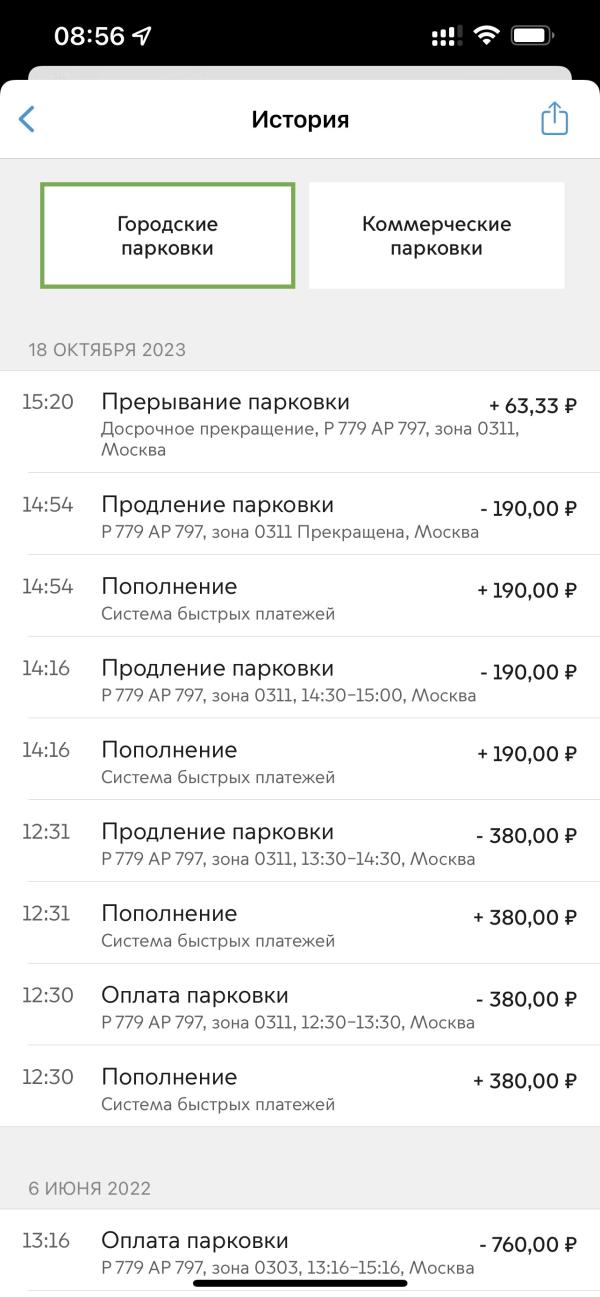Viewport: 600px width, 1297px height.
Task: Open the 6 июня Оплата парковки entry
Action: click(300, 1251)
